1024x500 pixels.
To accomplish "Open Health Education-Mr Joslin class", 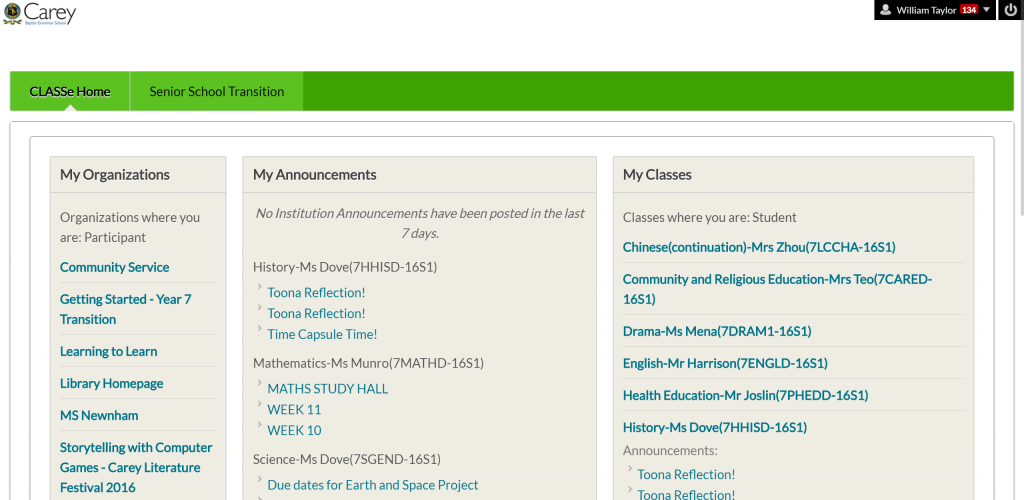I will [745, 396].
